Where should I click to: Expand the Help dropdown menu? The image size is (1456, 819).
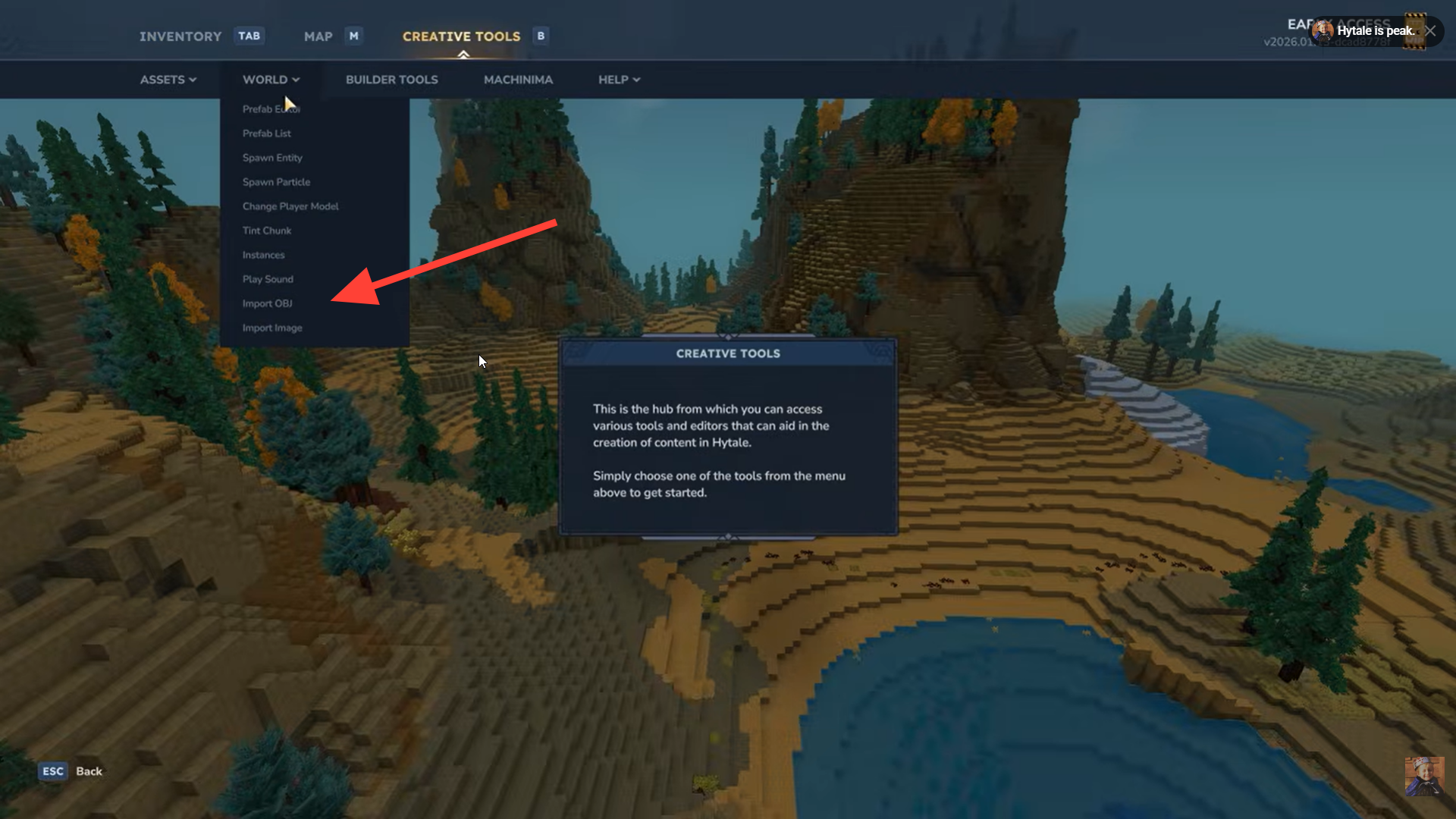tap(619, 80)
